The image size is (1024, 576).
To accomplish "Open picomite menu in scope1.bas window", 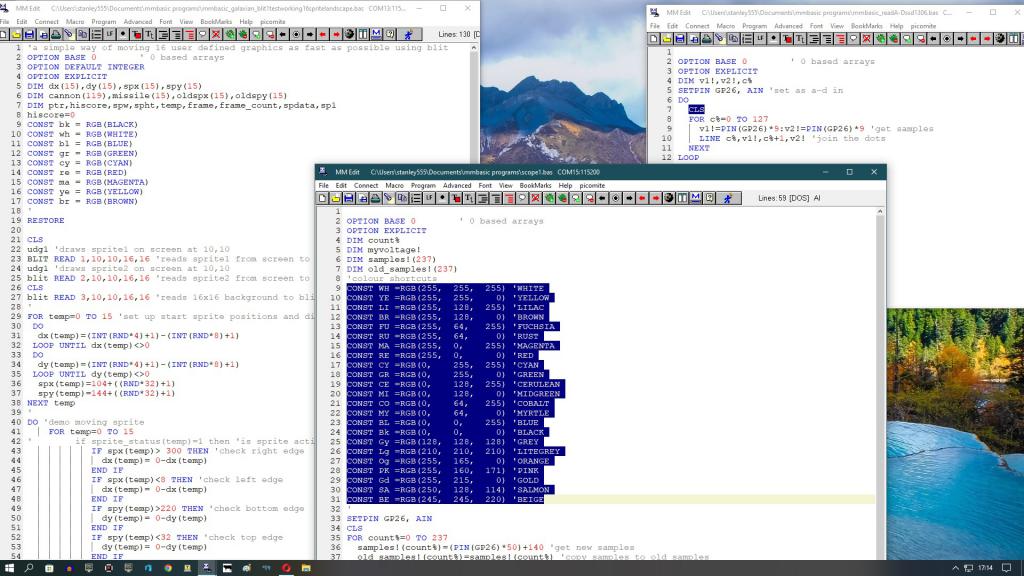I will point(592,185).
